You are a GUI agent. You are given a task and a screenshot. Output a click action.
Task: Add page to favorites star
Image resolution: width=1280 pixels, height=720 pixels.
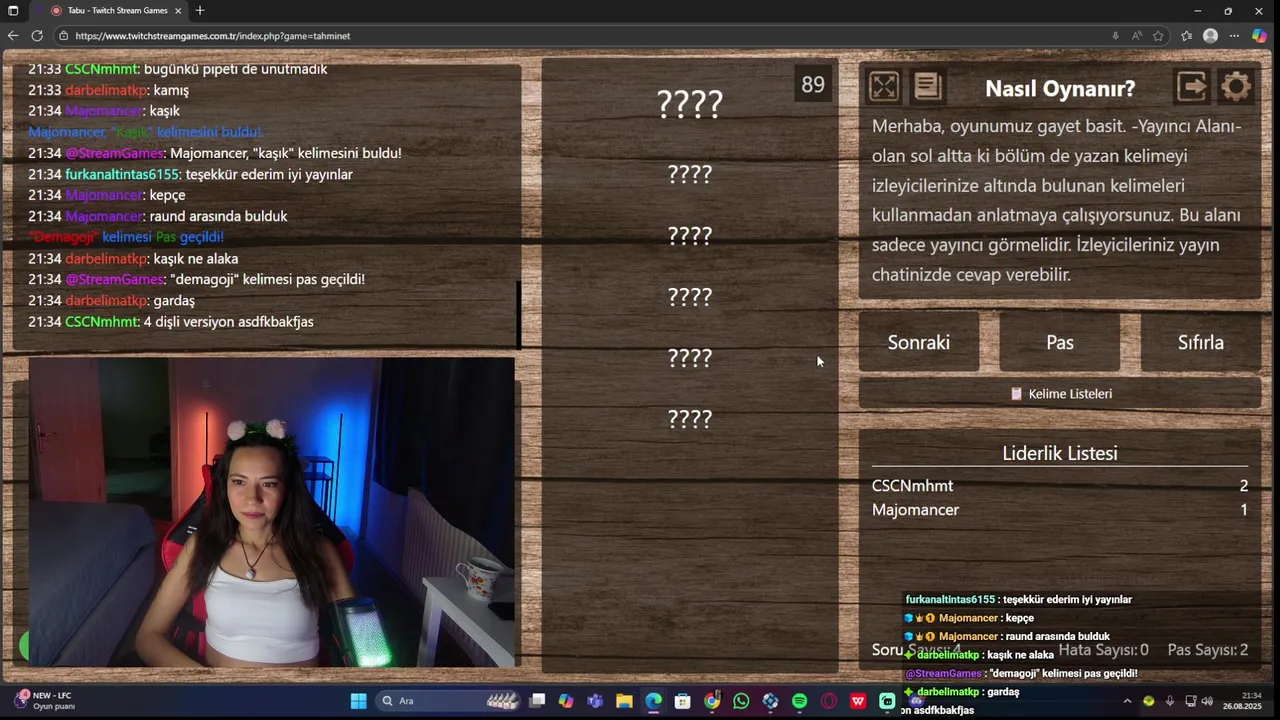1158,36
